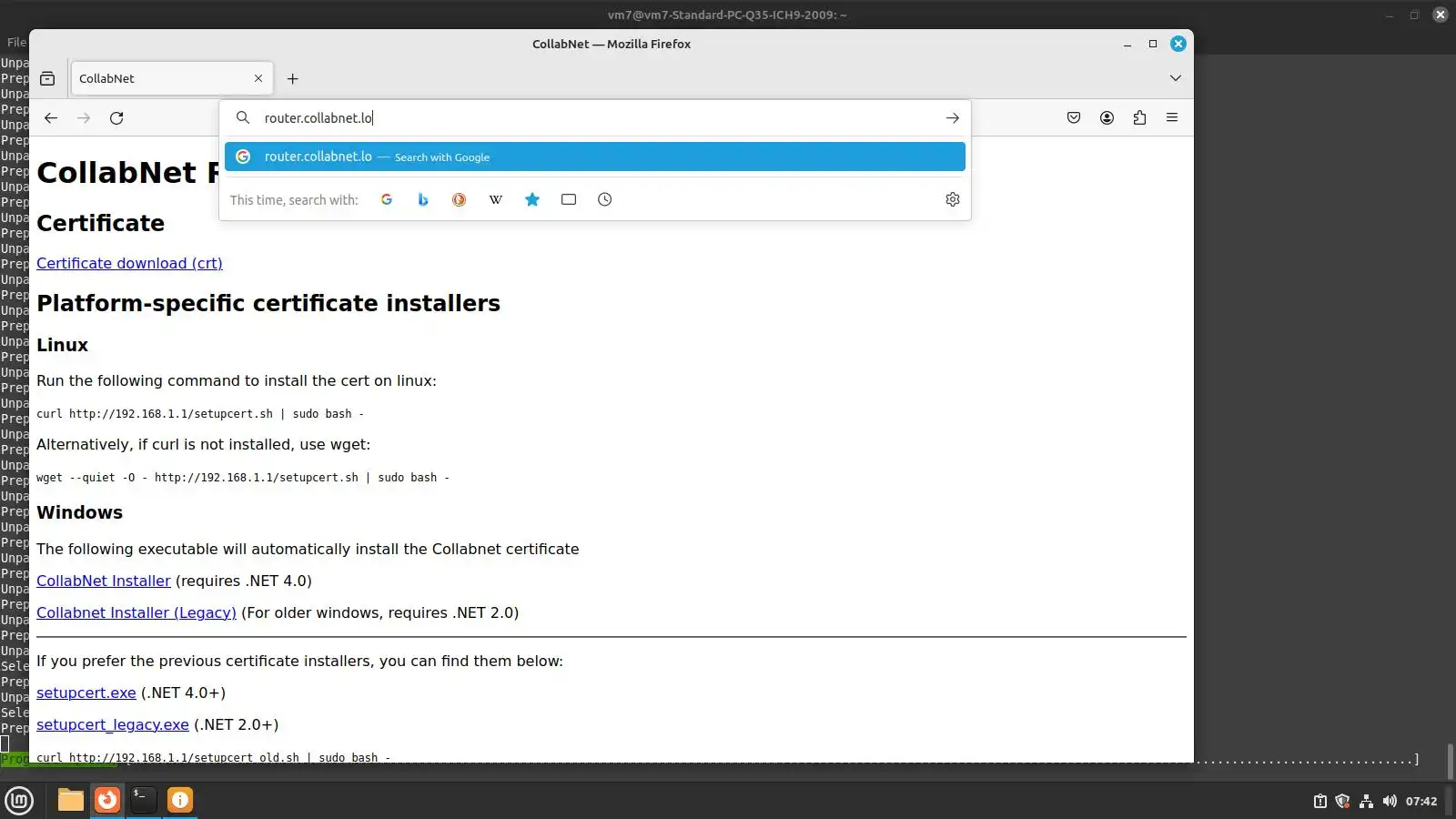This screenshot has height=819, width=1456.
Task: Click the Firefox taskbar icon
Action: point(107,800)
